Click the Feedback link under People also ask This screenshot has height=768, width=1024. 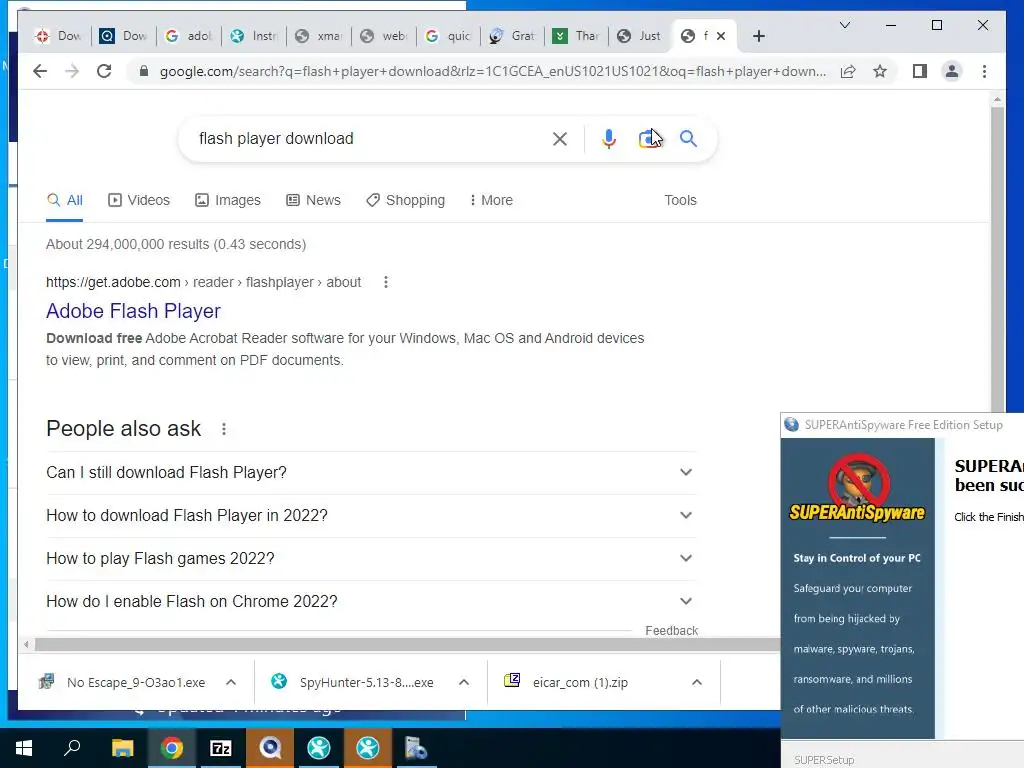pos(671,630)
